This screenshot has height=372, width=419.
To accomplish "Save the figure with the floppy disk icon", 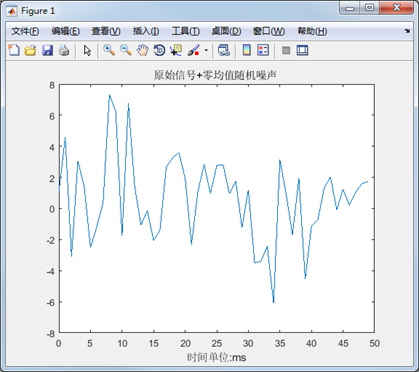I will (x=47, y=51).
